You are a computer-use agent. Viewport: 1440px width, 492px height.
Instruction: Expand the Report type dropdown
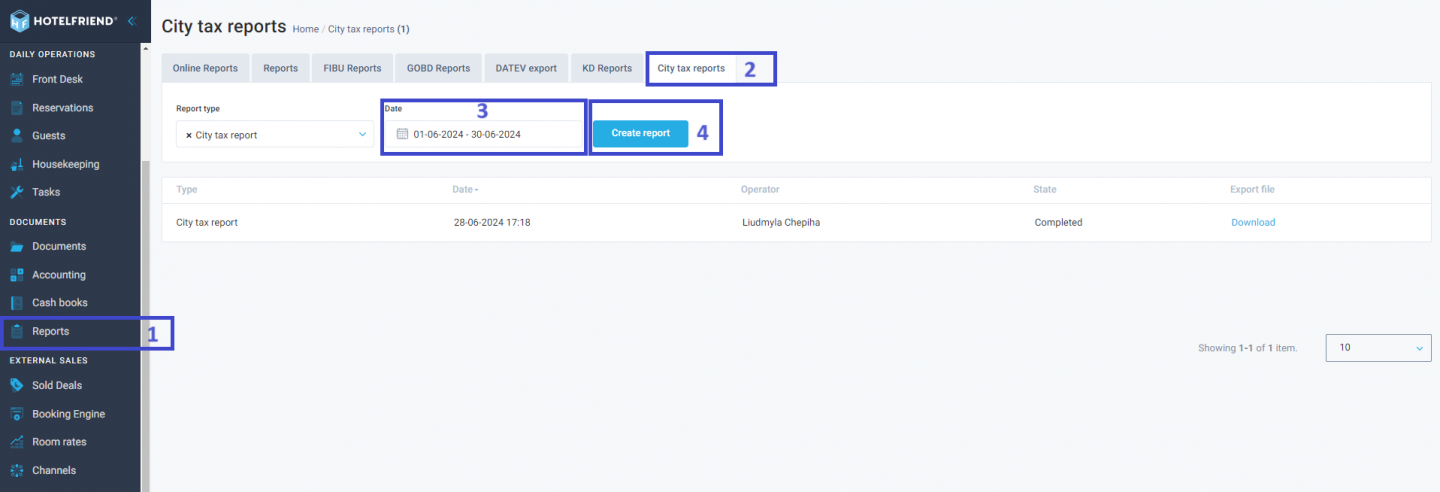point(275,134)
